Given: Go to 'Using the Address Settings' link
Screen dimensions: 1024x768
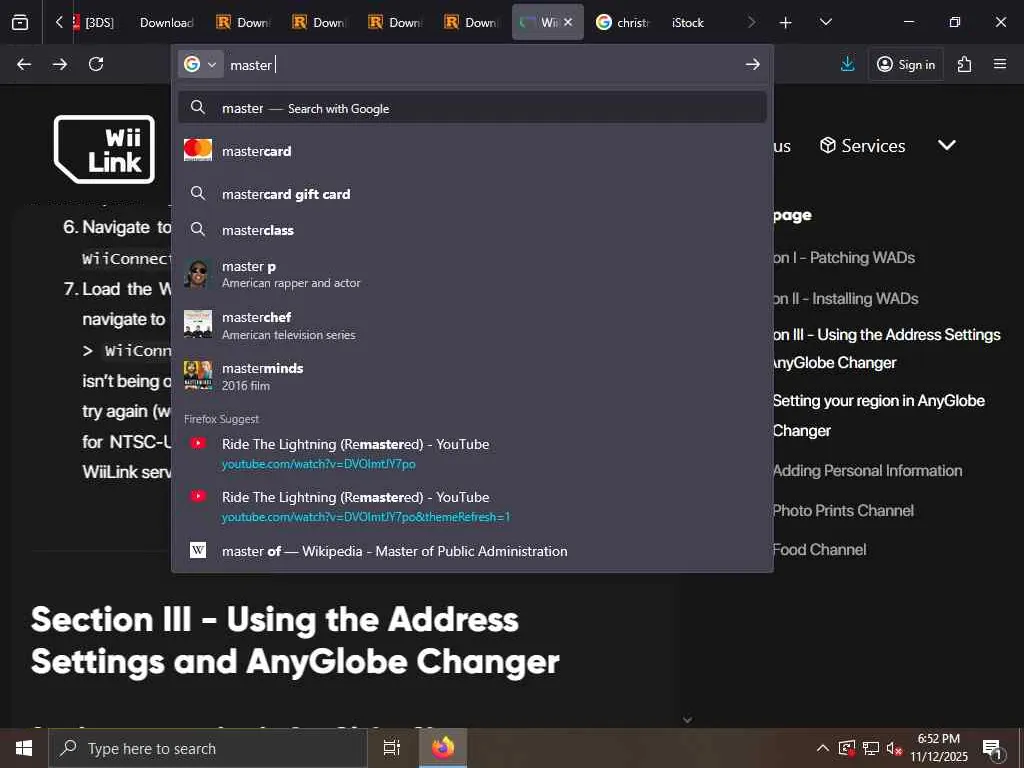Looking at the screenshot, I should coord(887,348).
